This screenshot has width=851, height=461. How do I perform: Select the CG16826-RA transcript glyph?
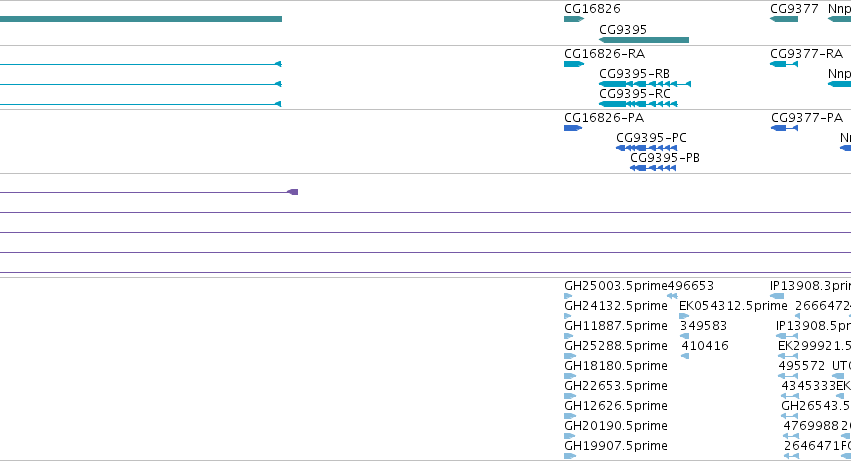(574, 64)
